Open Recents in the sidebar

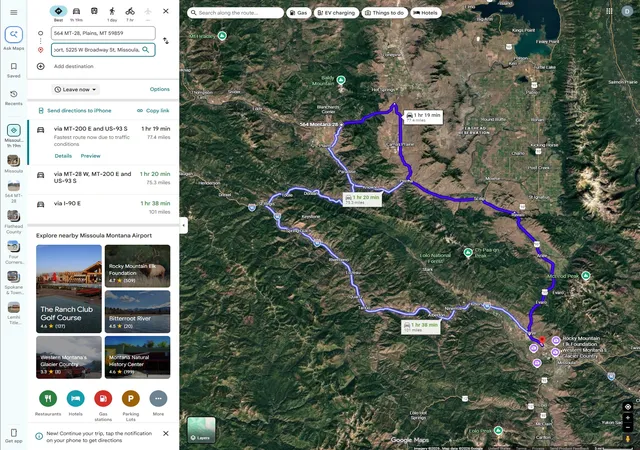point(13,98)
